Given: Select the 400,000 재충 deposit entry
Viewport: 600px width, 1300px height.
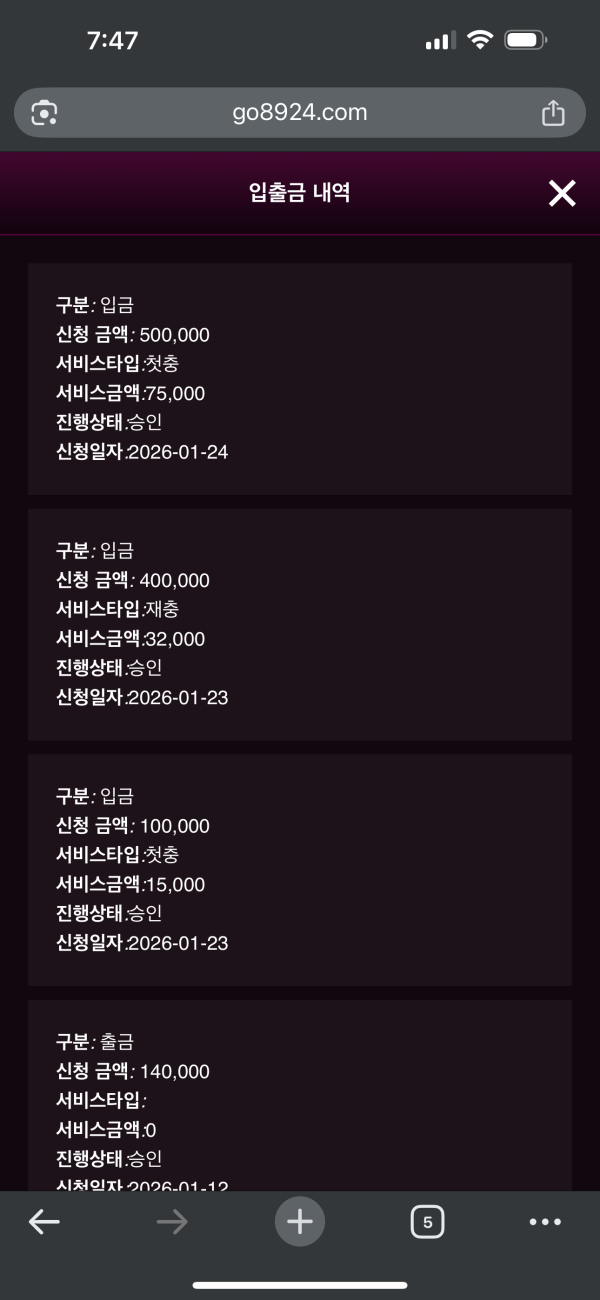Looking at the screenshot, I should pyautogui.click(x=300, y=624).
